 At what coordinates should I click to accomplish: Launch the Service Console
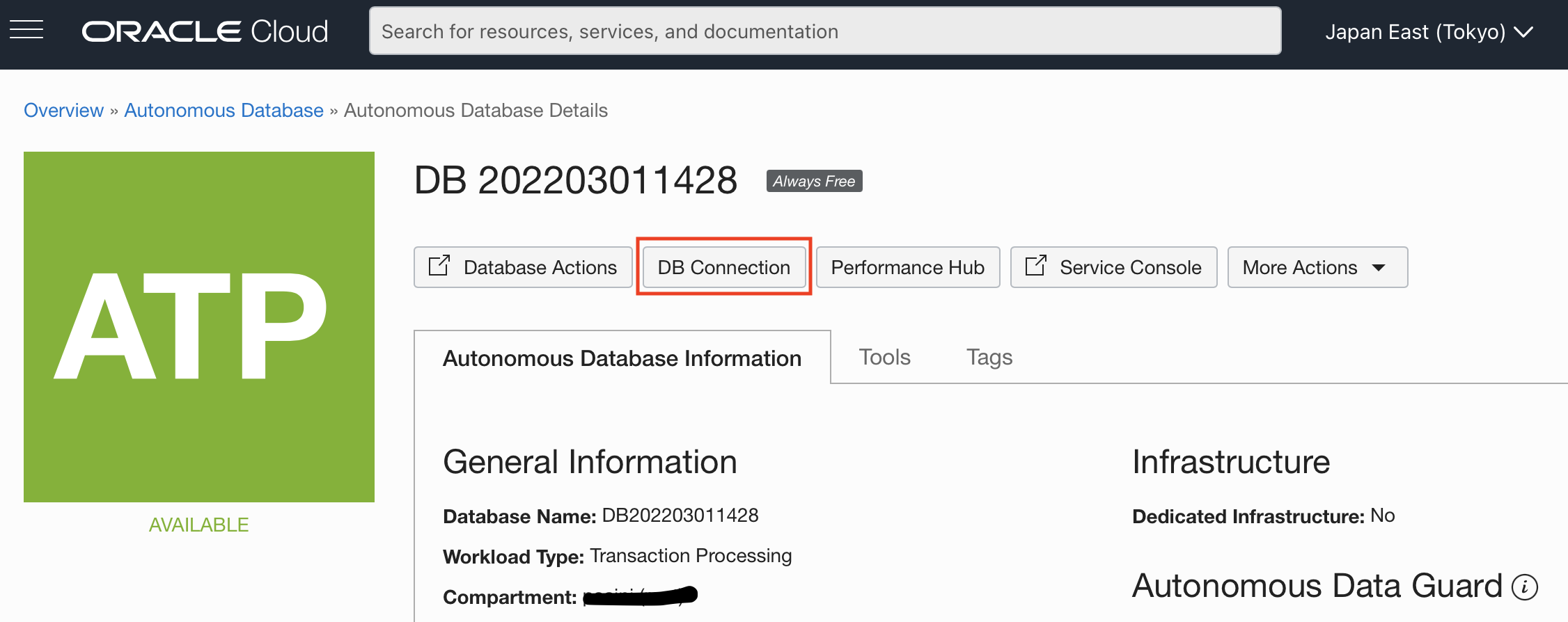tap(1114, 267)
